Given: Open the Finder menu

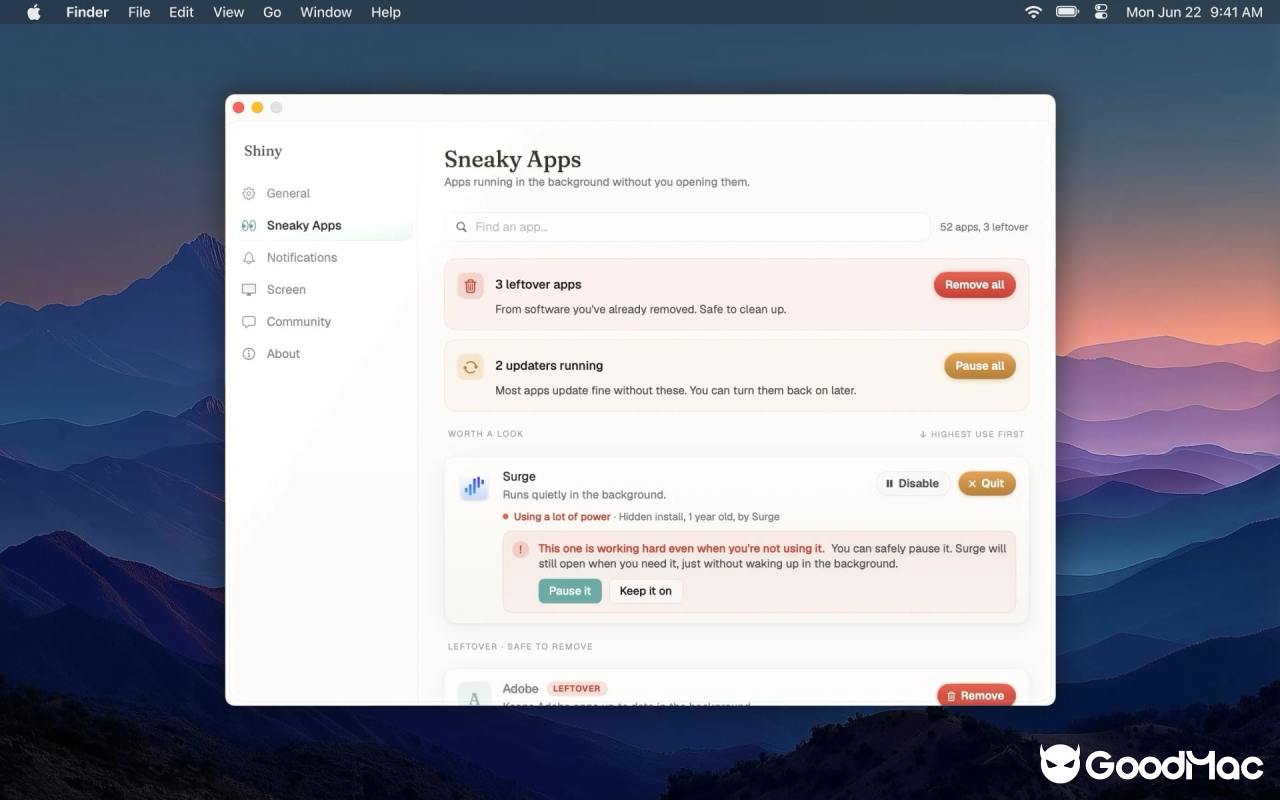Looking at the screenshot, I should pyautogui.click(x=87, y=12).
